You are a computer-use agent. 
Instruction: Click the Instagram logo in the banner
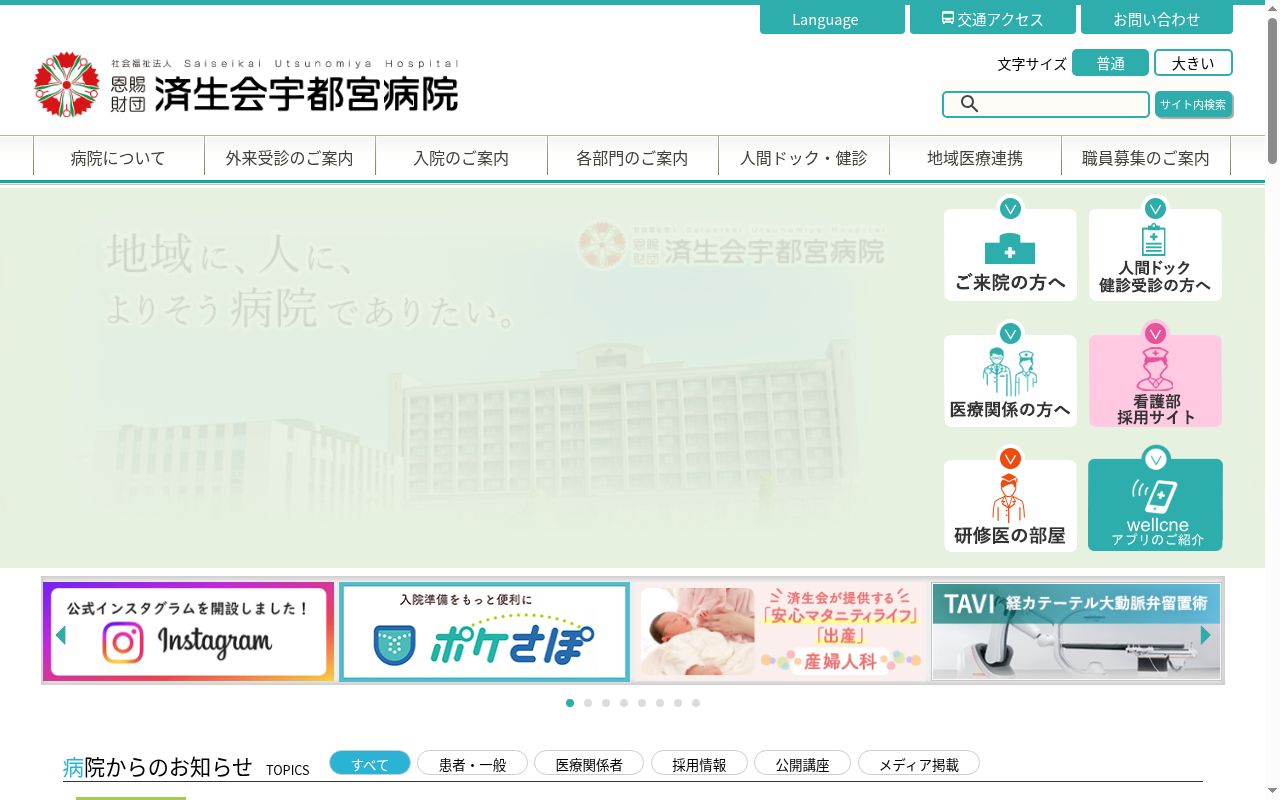point(123,643)
